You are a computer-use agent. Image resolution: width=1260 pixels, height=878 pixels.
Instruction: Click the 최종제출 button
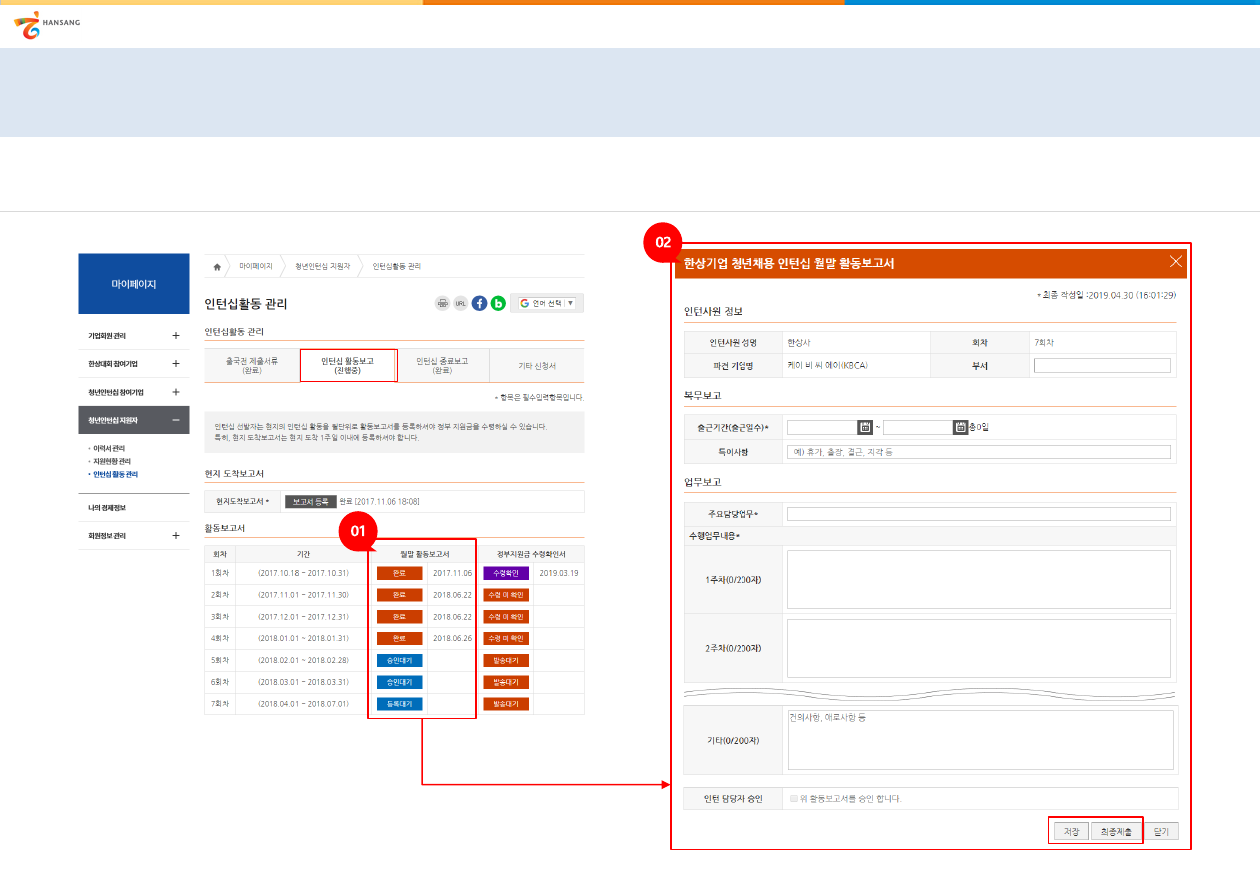[1114, 831]
